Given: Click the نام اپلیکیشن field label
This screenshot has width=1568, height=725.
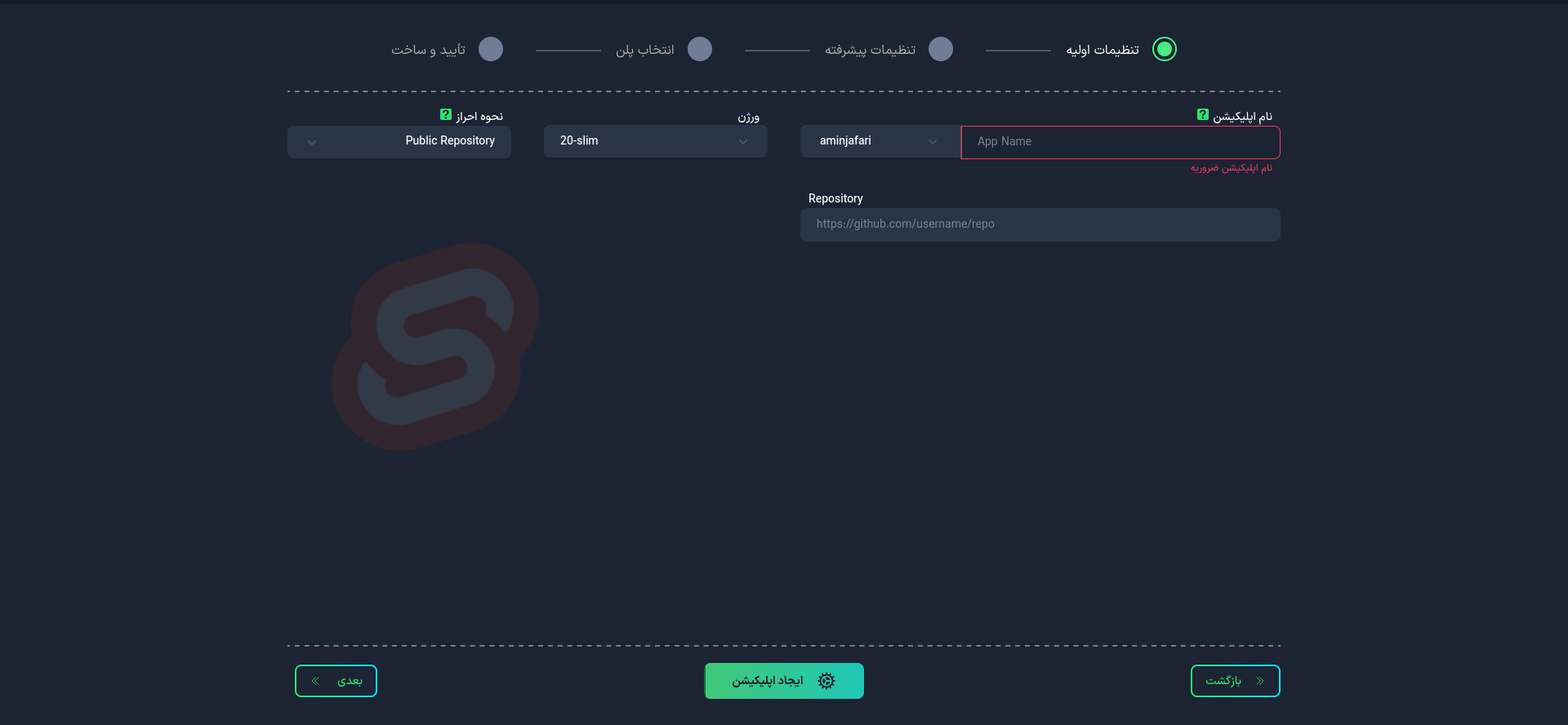Looking at the screenshot, I should tap(1243, 117).
